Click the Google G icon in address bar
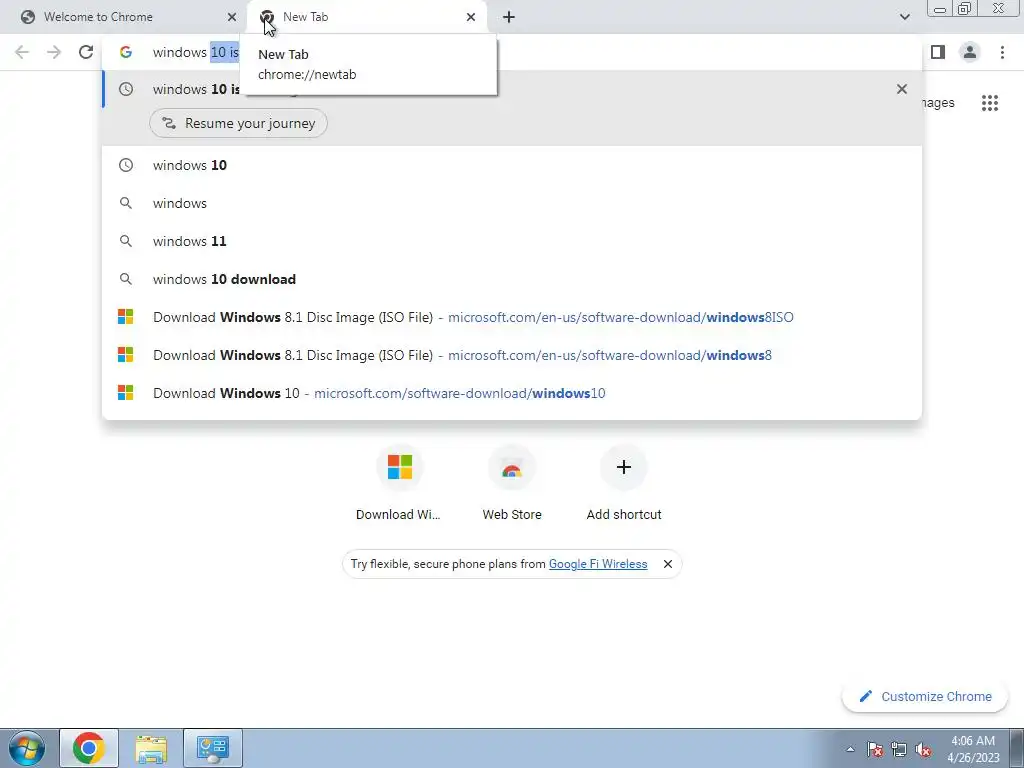 tap(126, 52)
